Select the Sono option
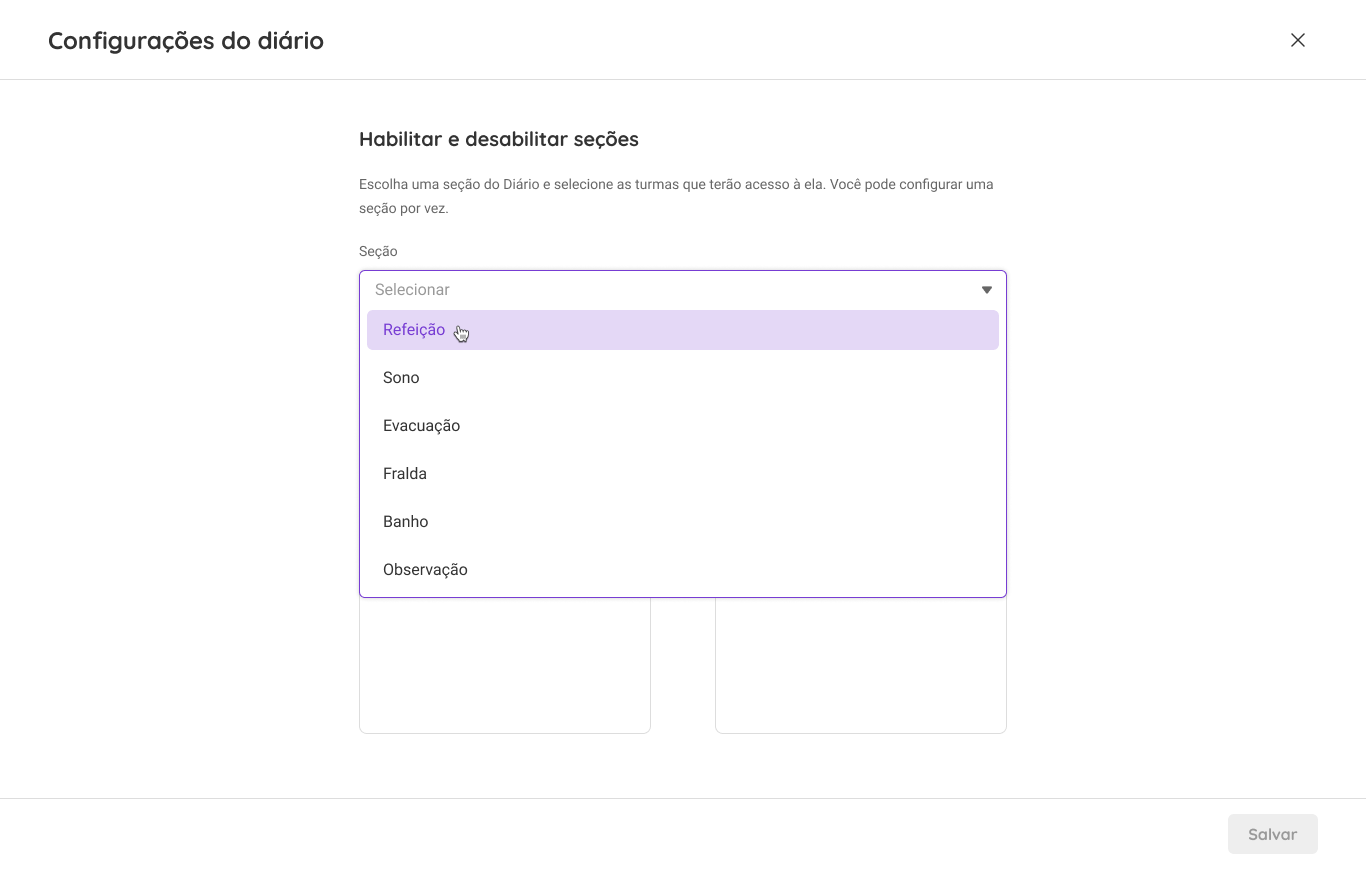Screen dimensions: 1366x870 (683, 378)
